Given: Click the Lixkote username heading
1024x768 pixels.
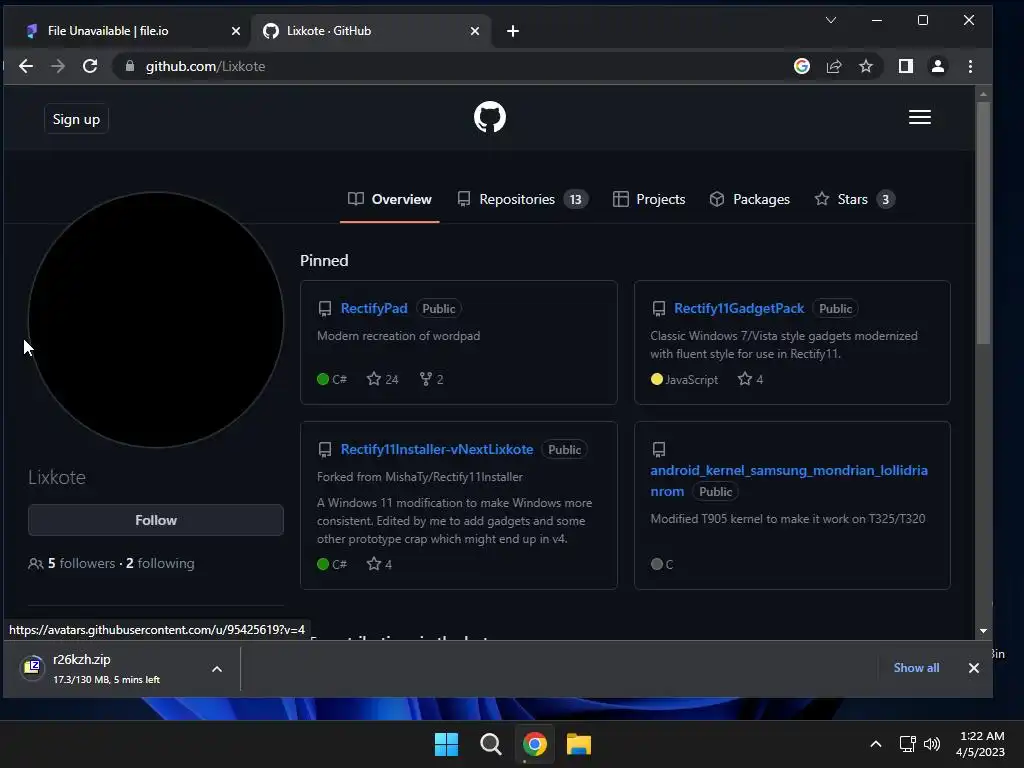Looking at the screenshot, I should pos(57,477).
